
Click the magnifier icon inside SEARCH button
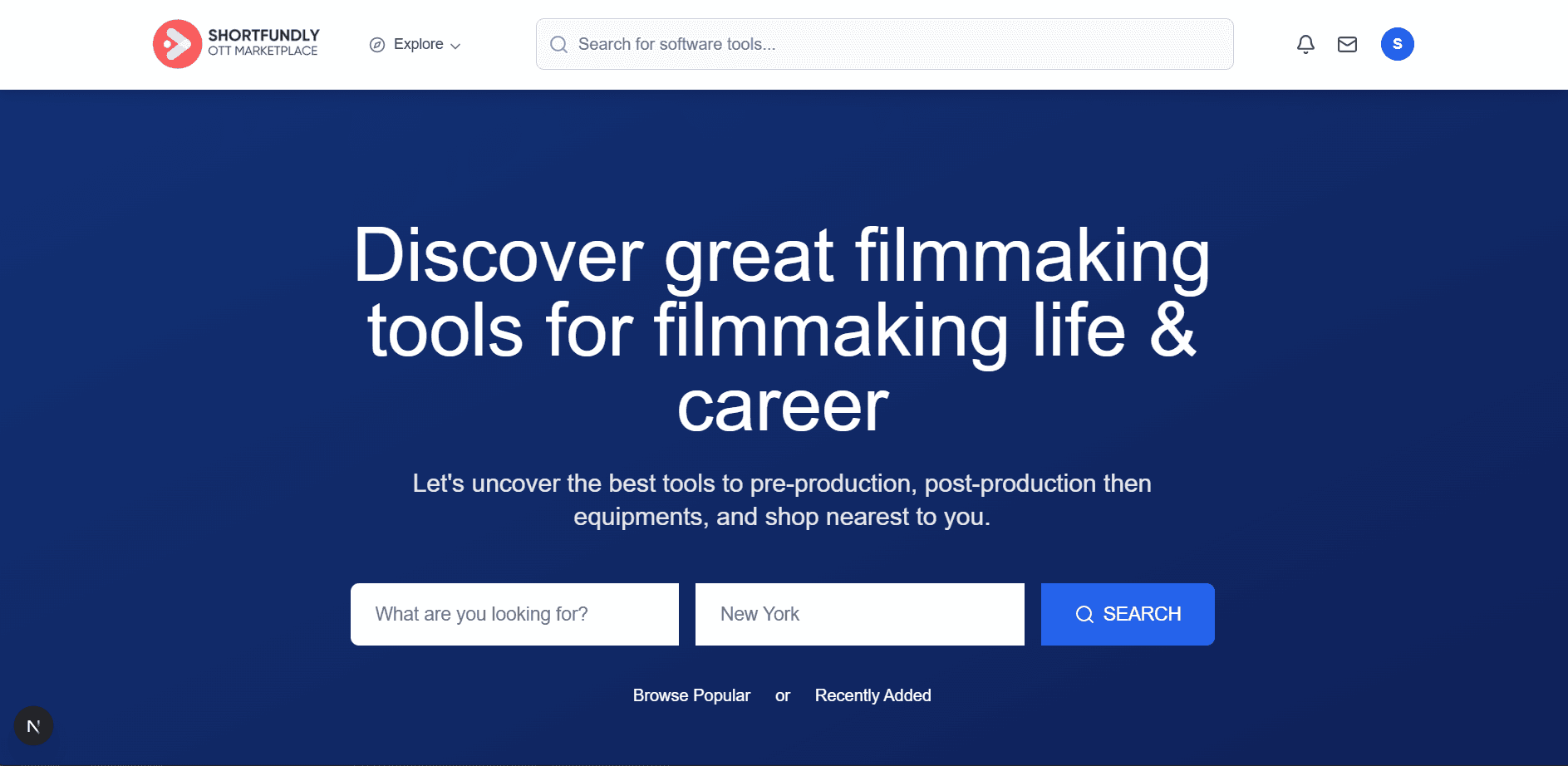(x=1084, y=615)
